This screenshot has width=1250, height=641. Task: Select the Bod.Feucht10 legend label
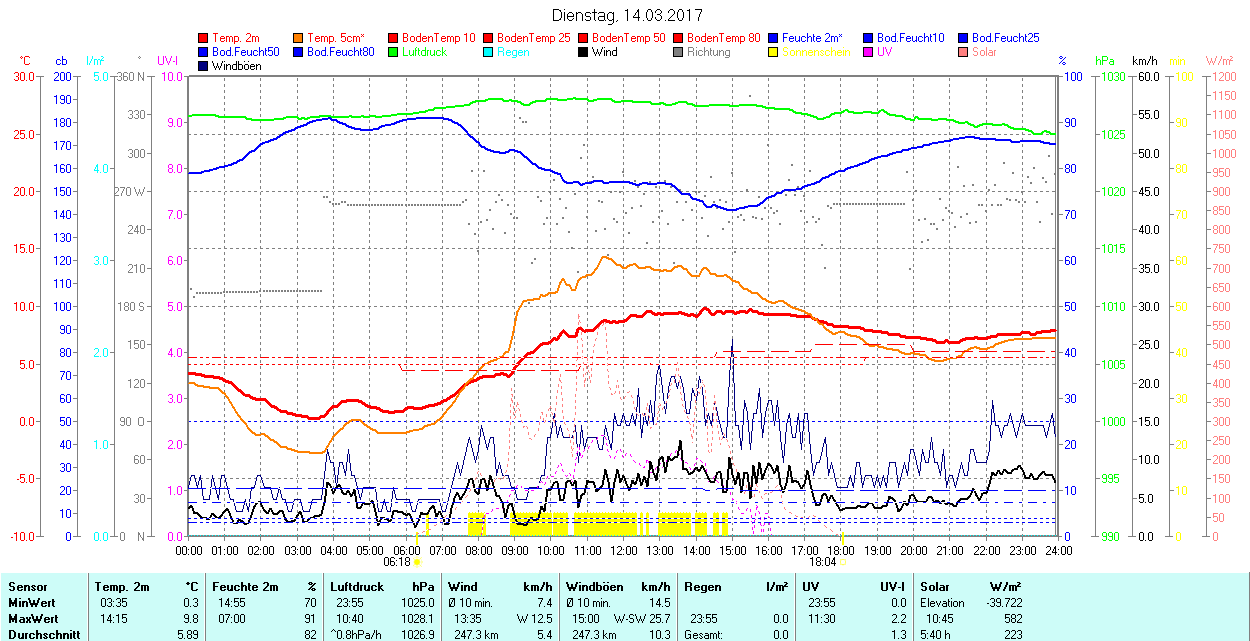pyautogui.click(x=911, y=37)
